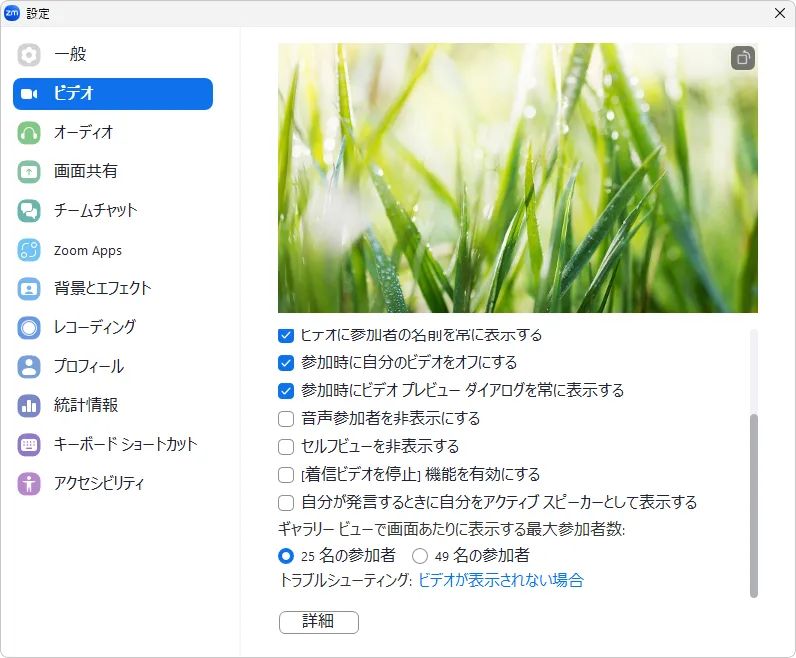Click the Recording circle icon
Screen dimensions: 796x658
pyautogui.click(x=29, y=328)
